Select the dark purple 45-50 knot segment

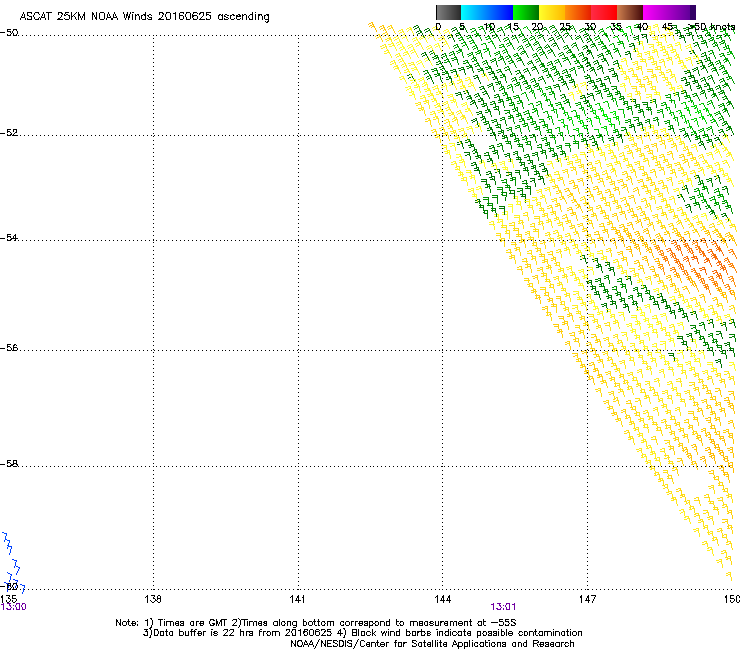click(682, 12)
